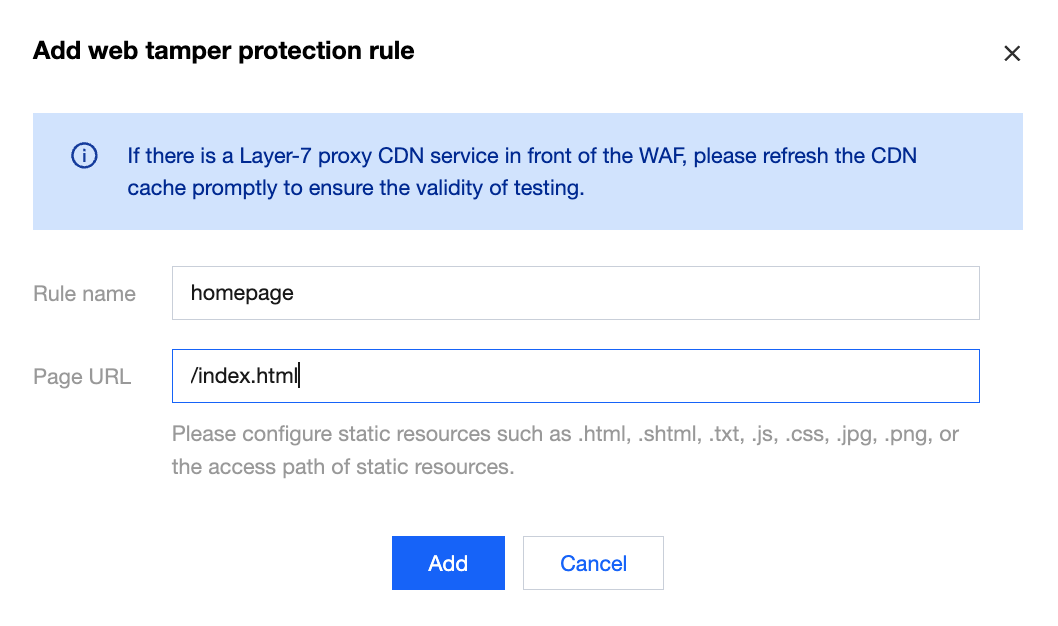Click the 'Page URL' label
Image resolution: width=1058 pixels, height=626 pixels.
pyautogui.click(x=82, y=376)
